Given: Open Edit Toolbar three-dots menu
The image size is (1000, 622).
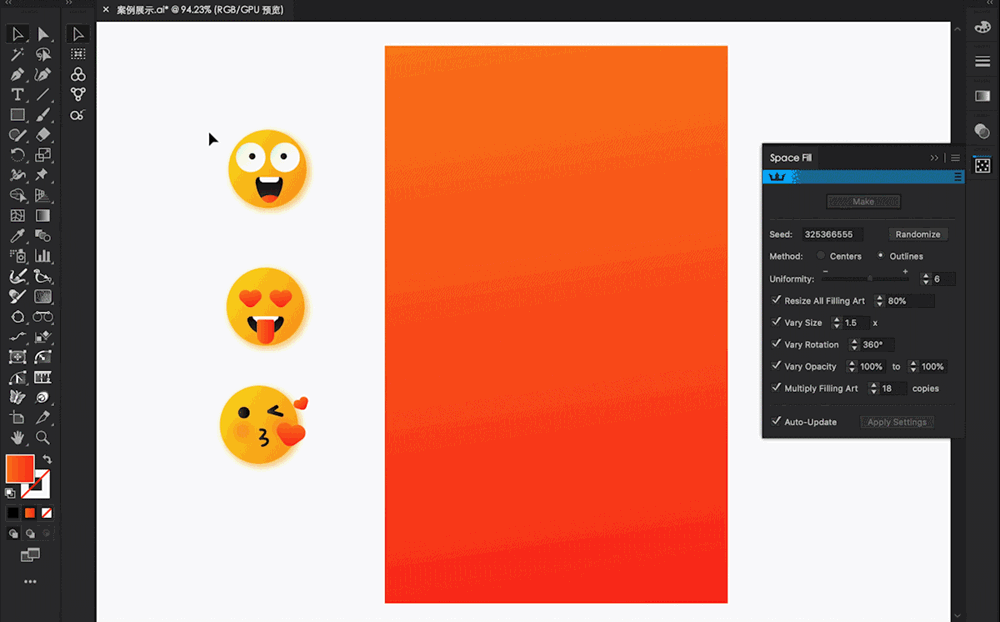Looking at the screenshot, I should (30, 581).
